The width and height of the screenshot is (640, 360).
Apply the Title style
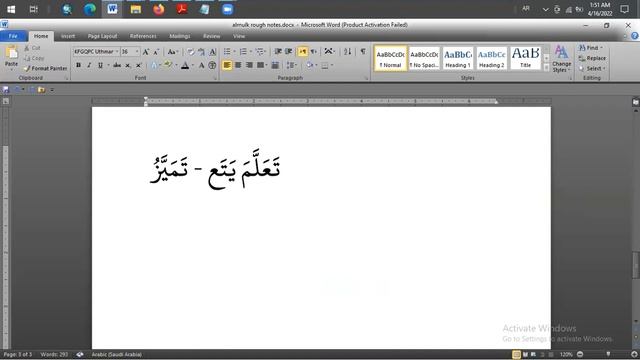[x=525, y=58]
